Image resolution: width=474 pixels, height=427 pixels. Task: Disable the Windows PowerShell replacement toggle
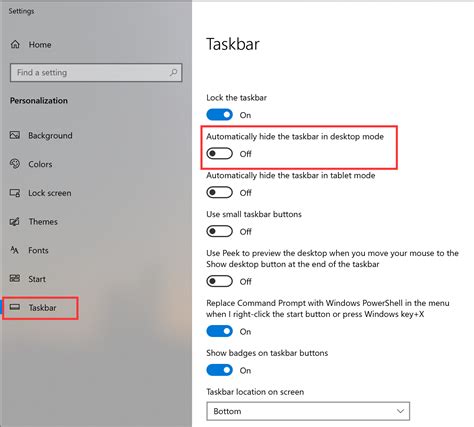point(219,331)
